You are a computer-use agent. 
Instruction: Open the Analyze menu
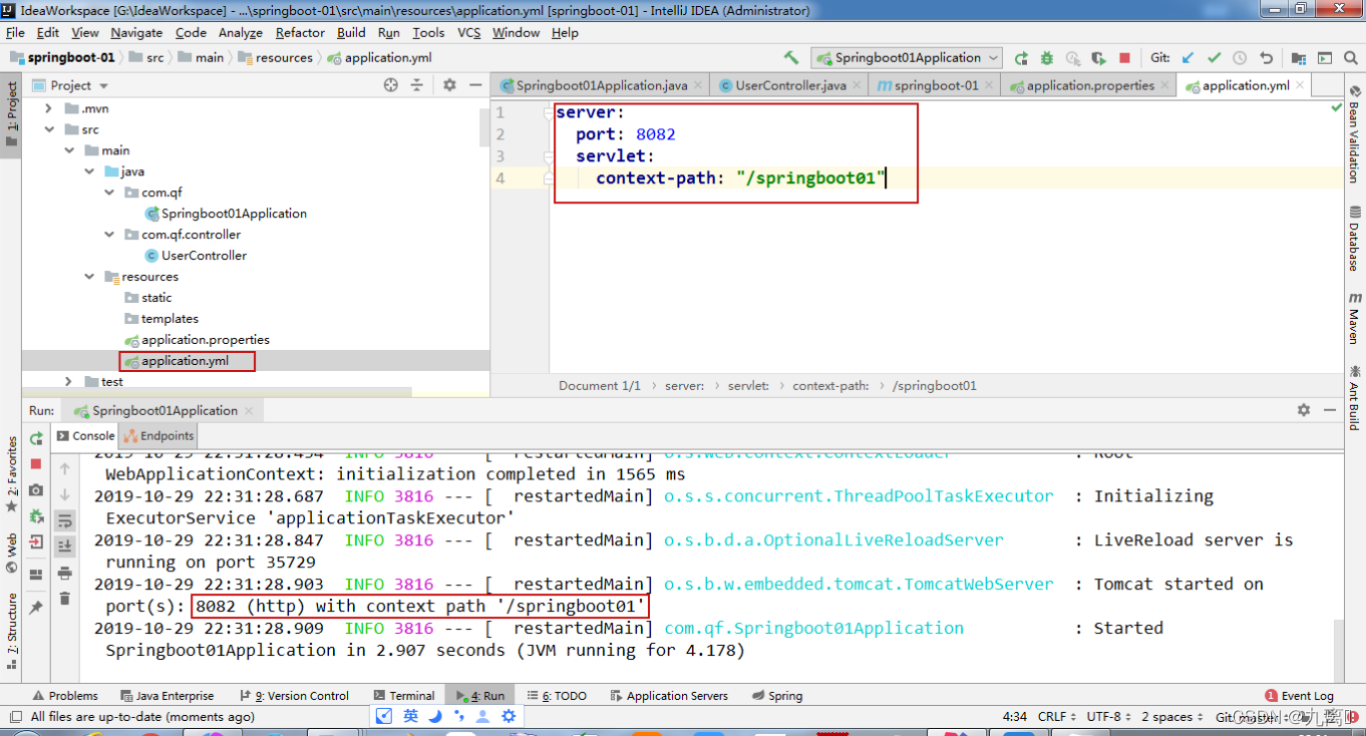pyautogui.click(x=240, y=32)
